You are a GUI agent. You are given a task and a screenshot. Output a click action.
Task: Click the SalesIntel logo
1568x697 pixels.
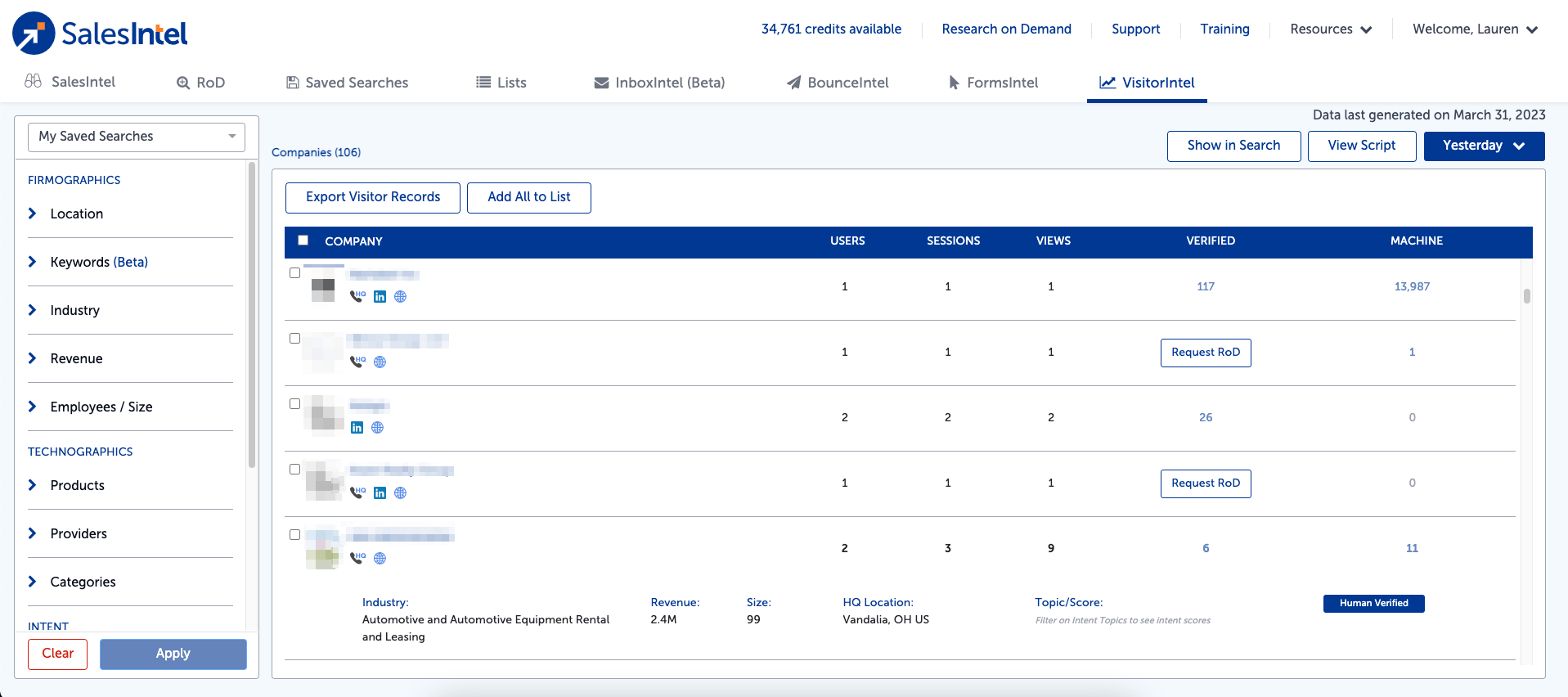(100, 34)
